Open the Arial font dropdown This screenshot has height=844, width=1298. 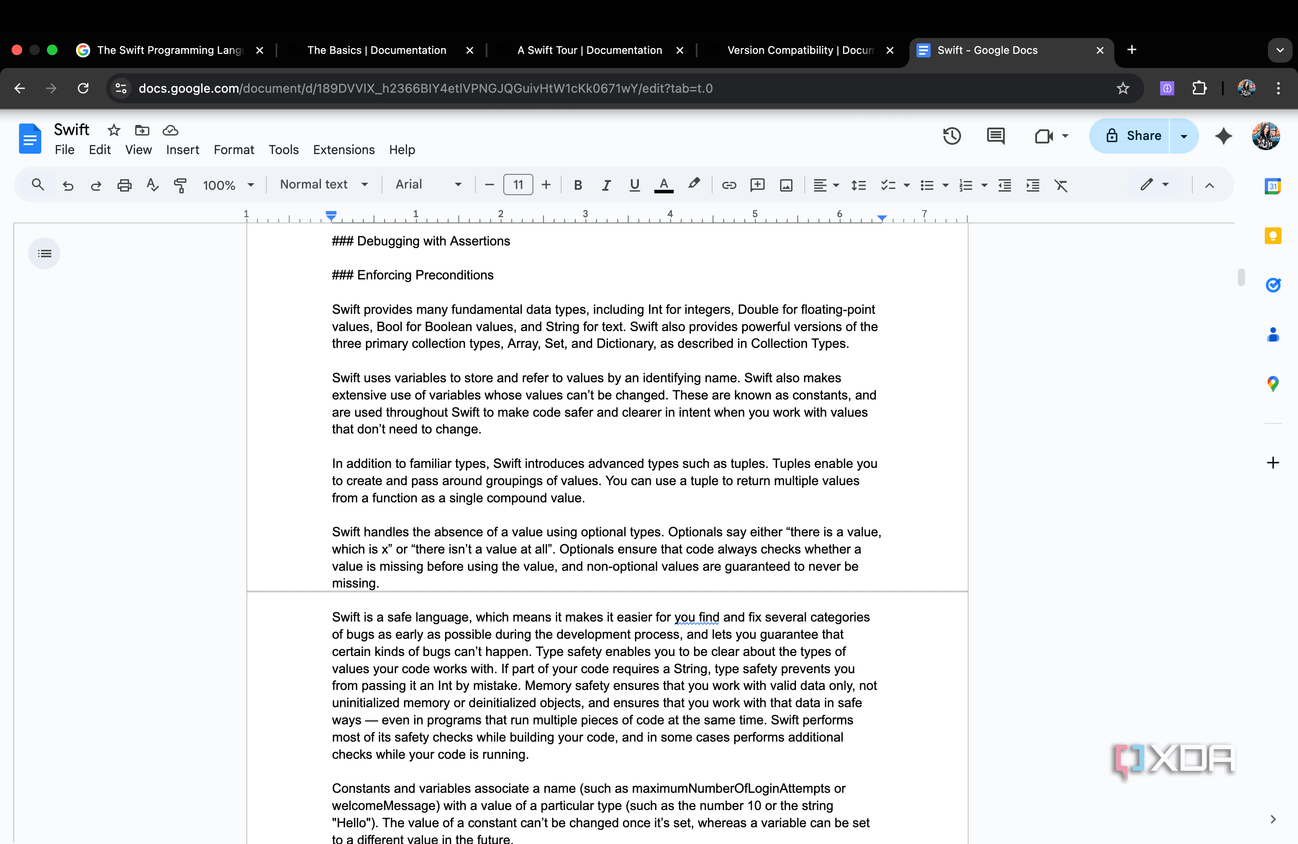(429, 184)
